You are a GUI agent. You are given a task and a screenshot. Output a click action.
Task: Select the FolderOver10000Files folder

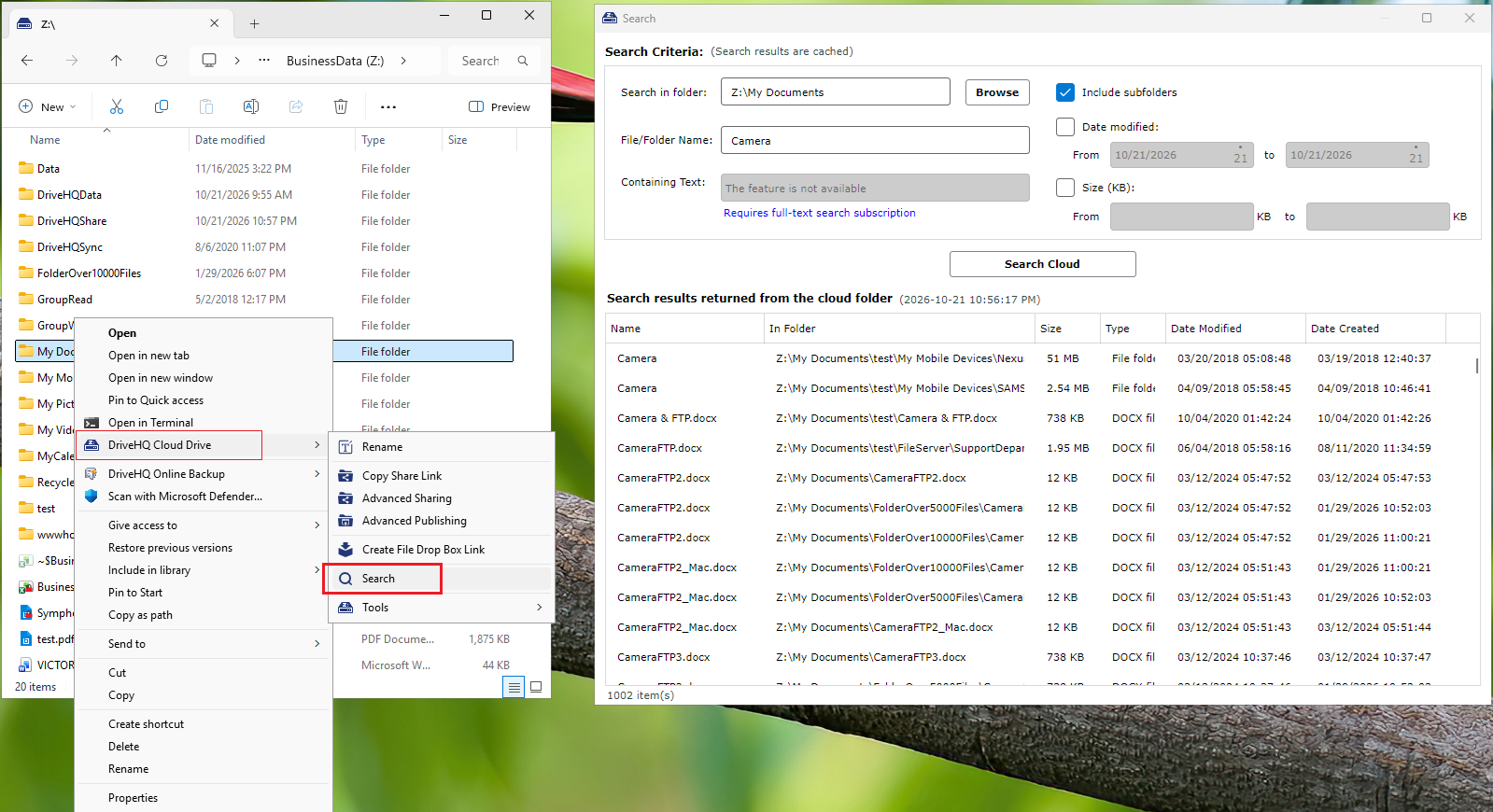pyautogui.click(x=89, y=273)
